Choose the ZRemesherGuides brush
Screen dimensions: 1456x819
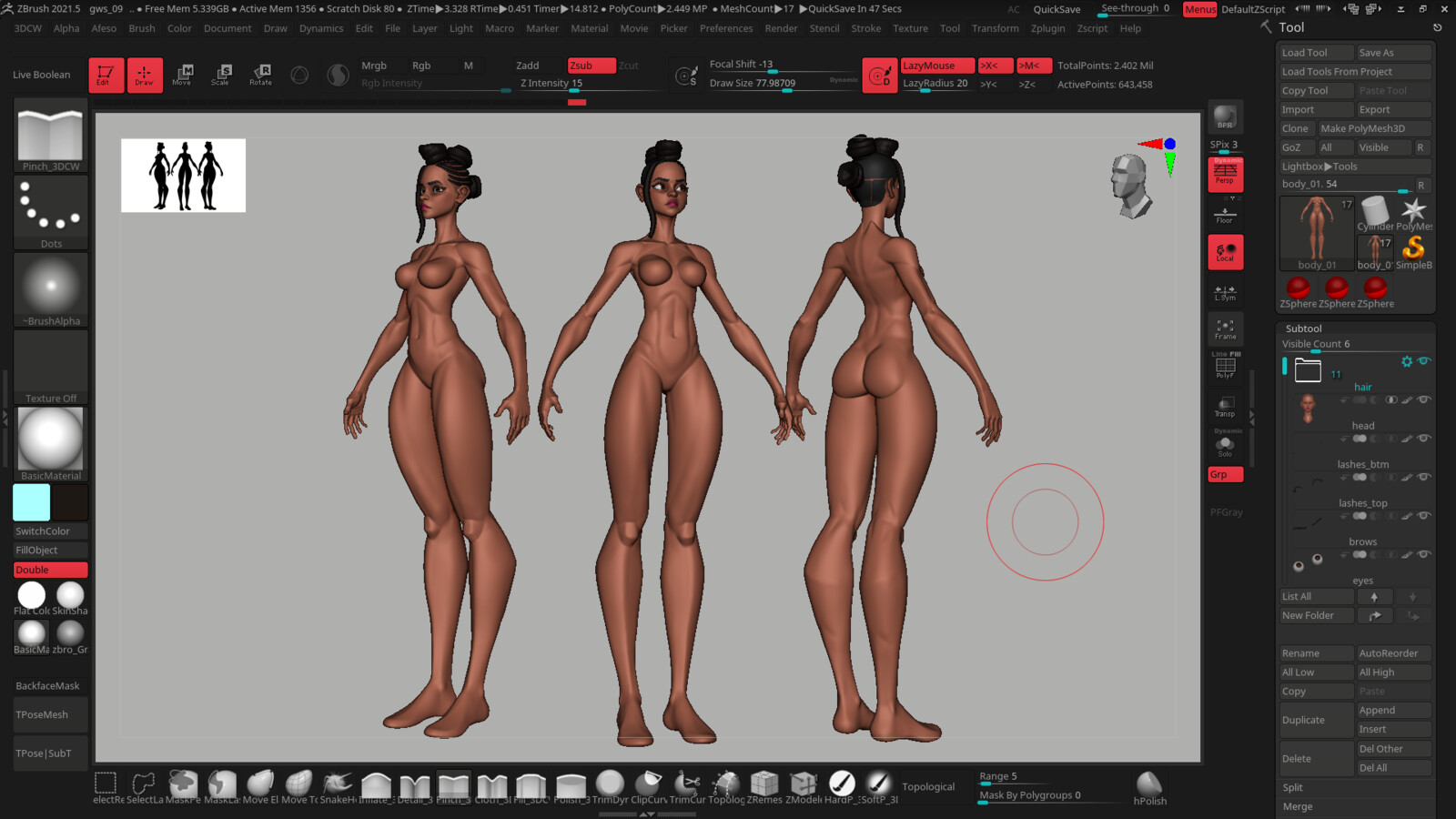[x=764, y=787]
